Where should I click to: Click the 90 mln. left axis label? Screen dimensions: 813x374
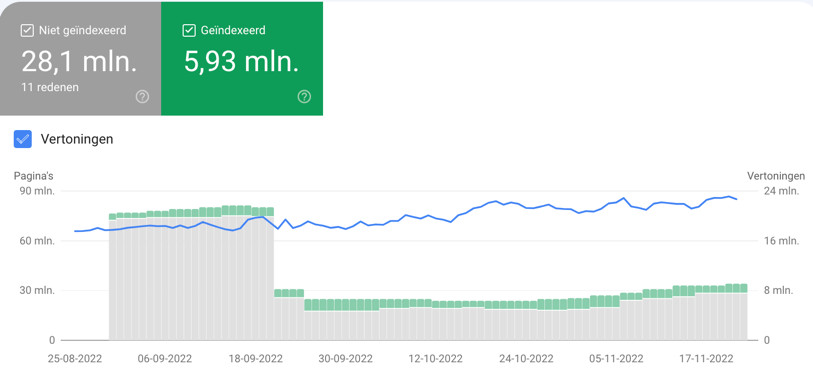click(36, 191)
